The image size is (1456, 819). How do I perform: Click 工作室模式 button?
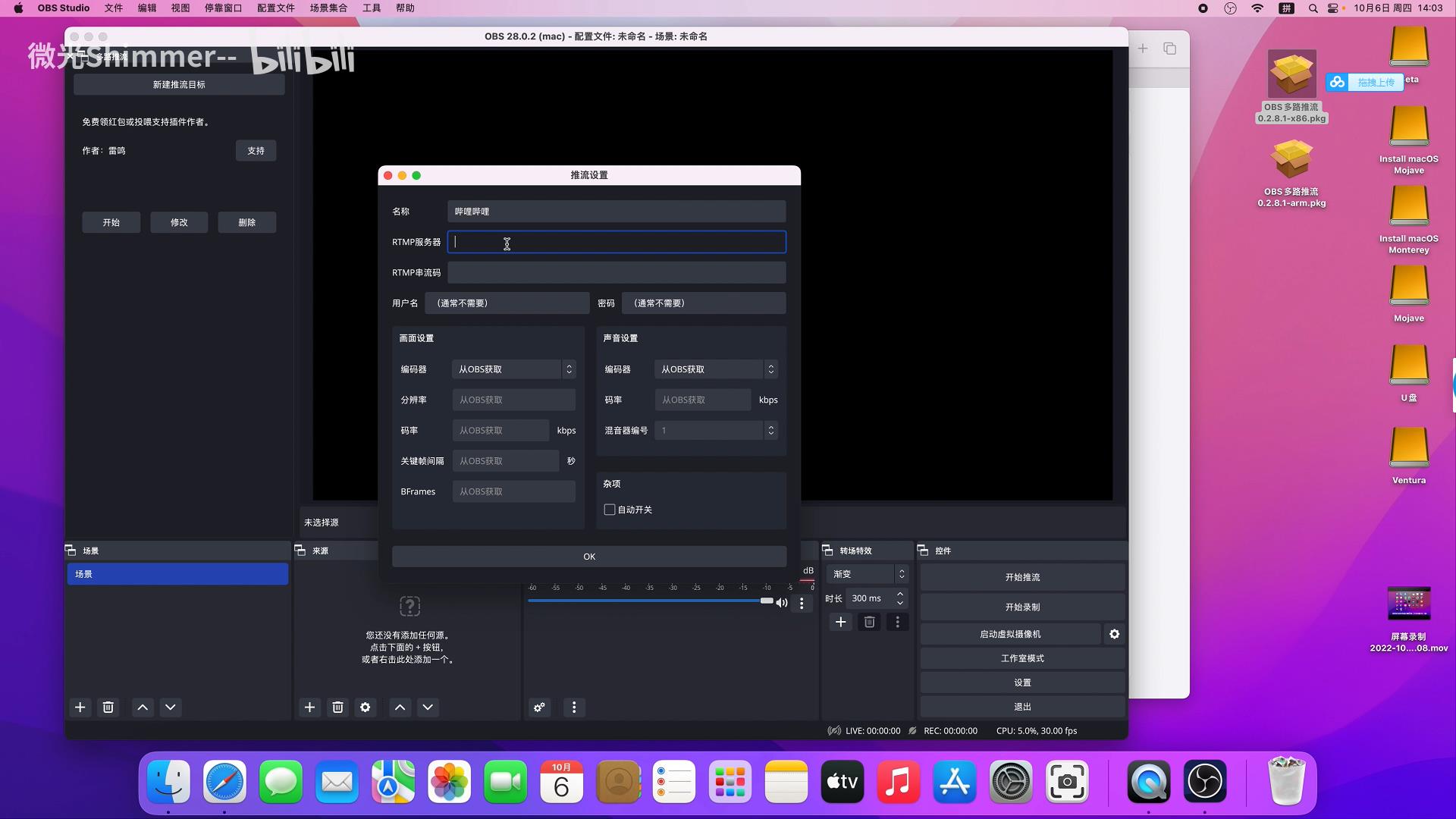click(1022, 658)
